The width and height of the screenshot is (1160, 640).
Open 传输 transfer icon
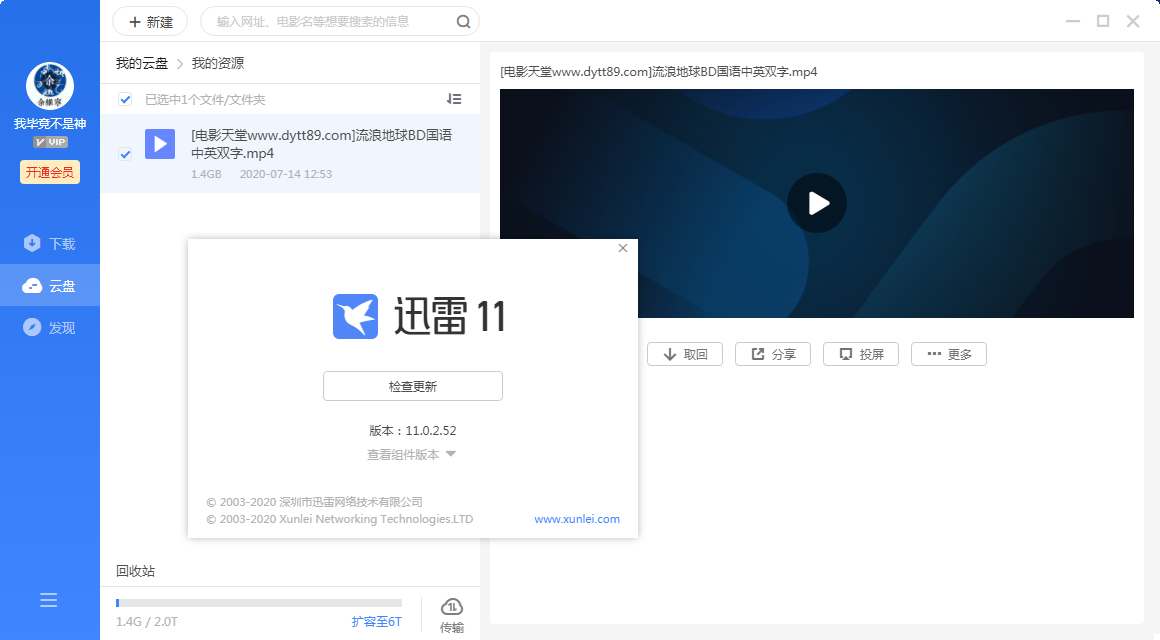[452, 616]
